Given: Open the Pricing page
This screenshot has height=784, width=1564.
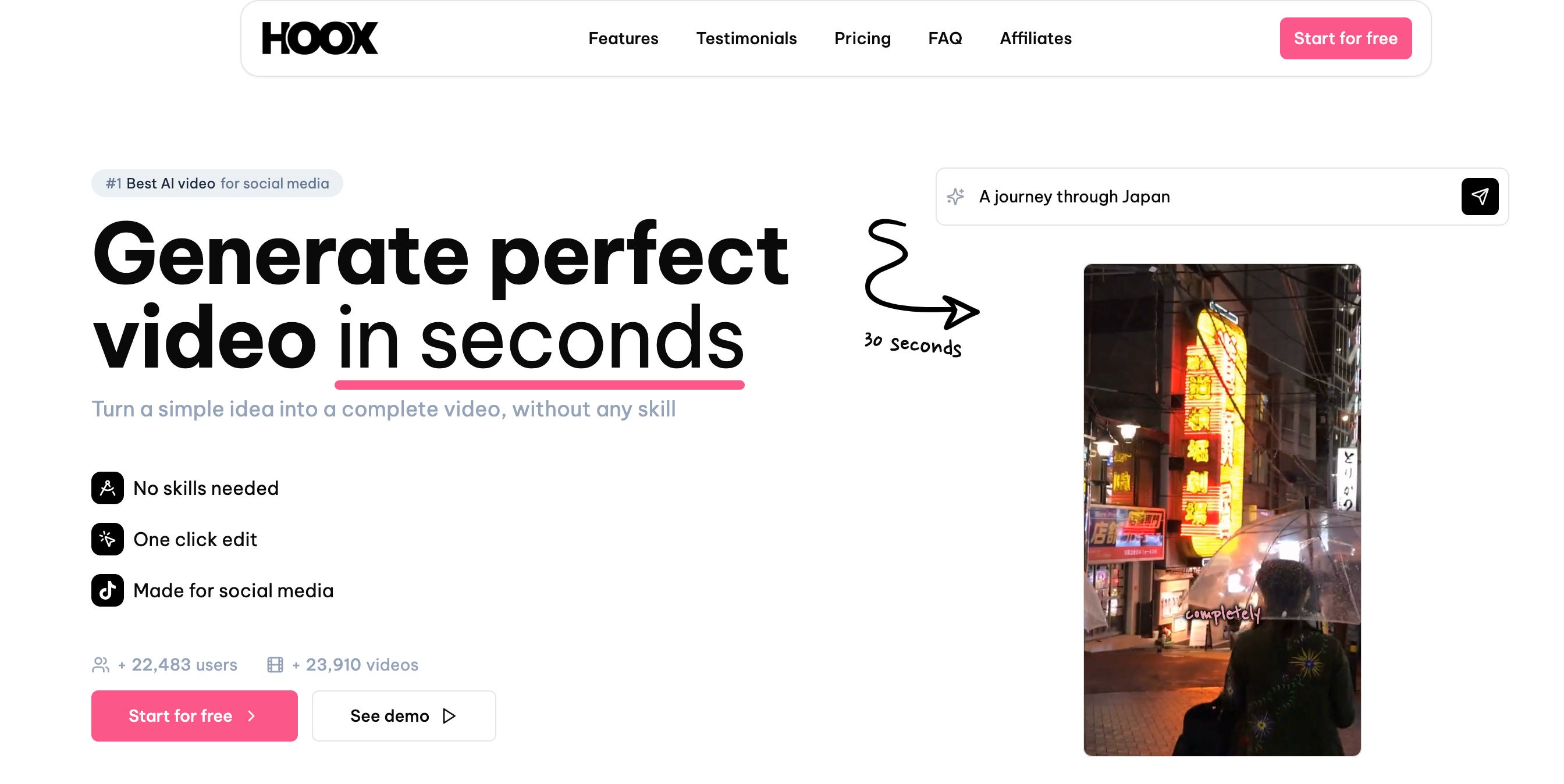Looking at the screenshot, I should [x=862, y=38].
